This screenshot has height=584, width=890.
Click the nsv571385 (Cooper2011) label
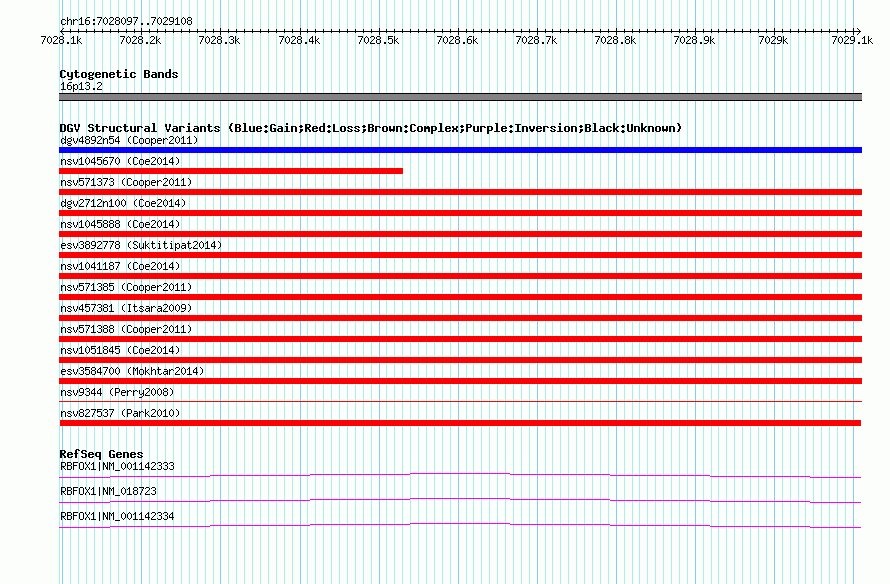click(x=126, y=287)
